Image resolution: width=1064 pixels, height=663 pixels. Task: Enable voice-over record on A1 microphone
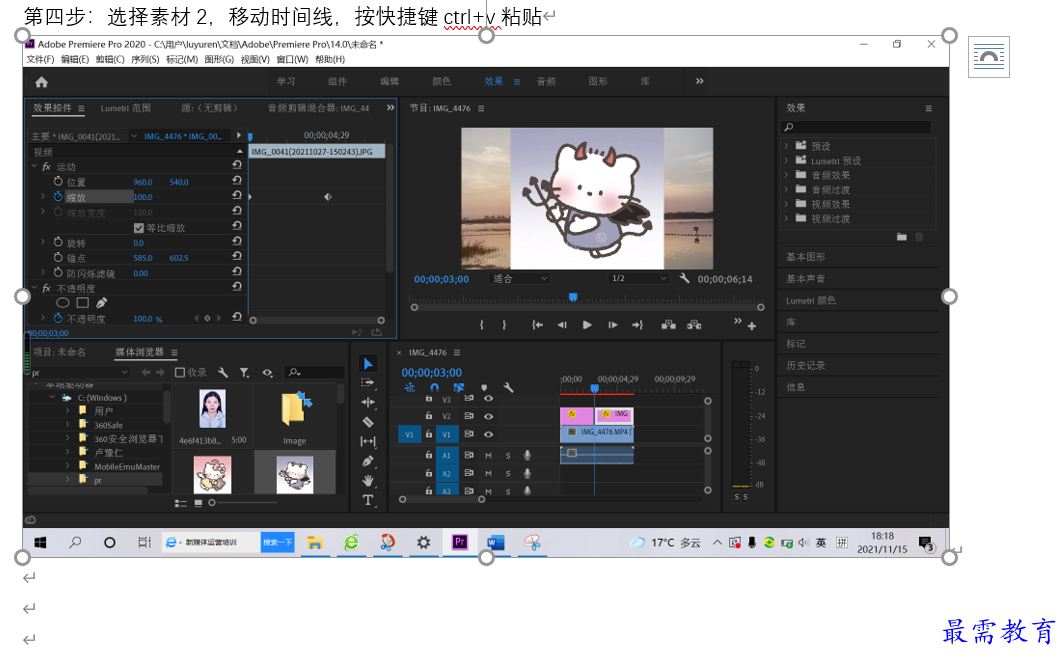point(527,455)
